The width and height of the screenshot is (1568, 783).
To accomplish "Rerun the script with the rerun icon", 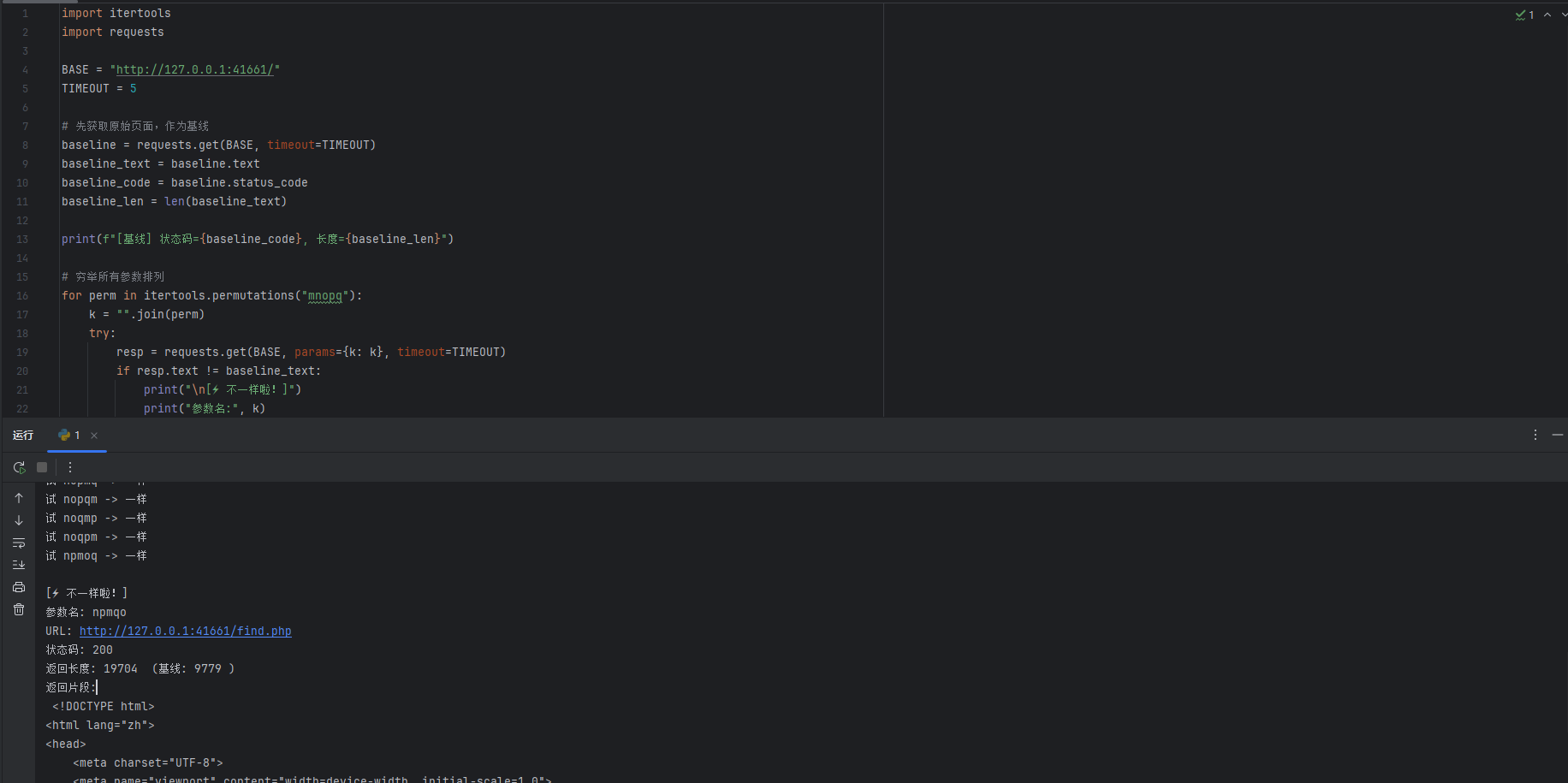I will point(19,467).
